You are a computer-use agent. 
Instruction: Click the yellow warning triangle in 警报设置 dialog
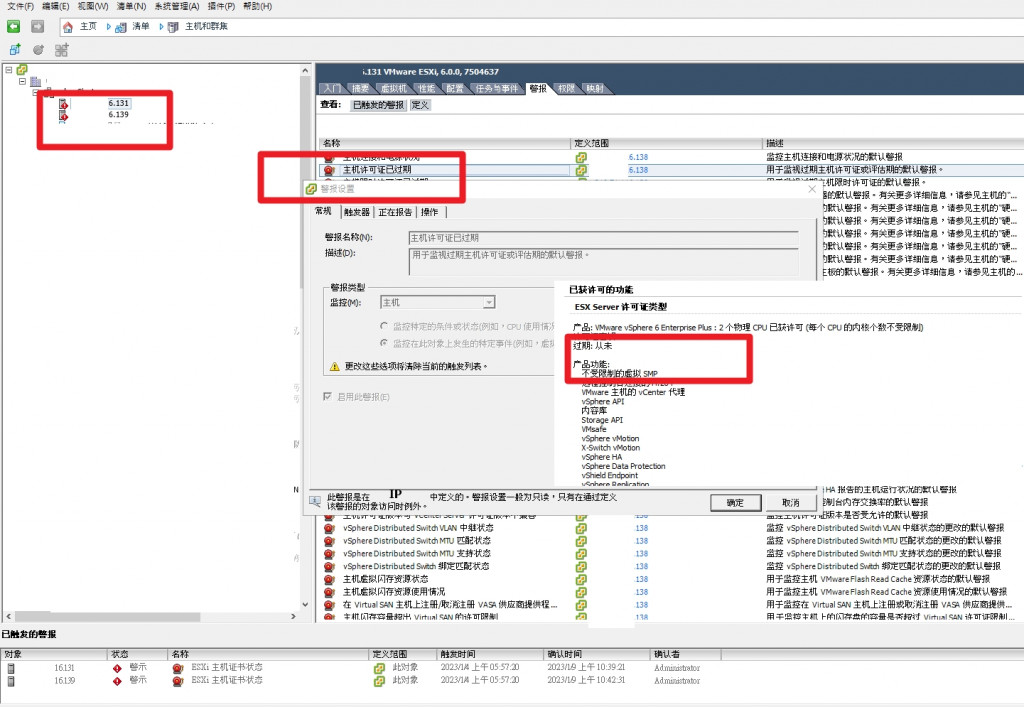coord(334,366)
